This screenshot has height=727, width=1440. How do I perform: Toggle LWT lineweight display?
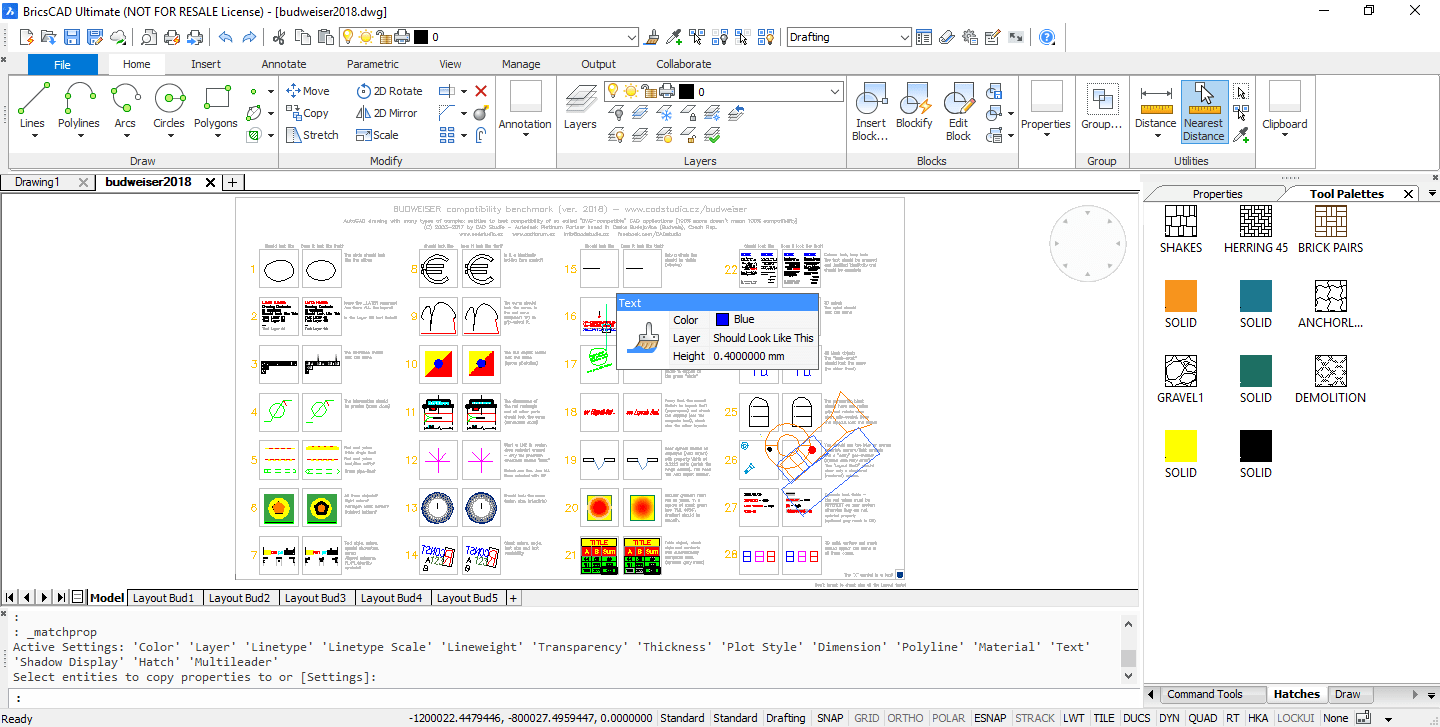click(x=1074, y=718)
